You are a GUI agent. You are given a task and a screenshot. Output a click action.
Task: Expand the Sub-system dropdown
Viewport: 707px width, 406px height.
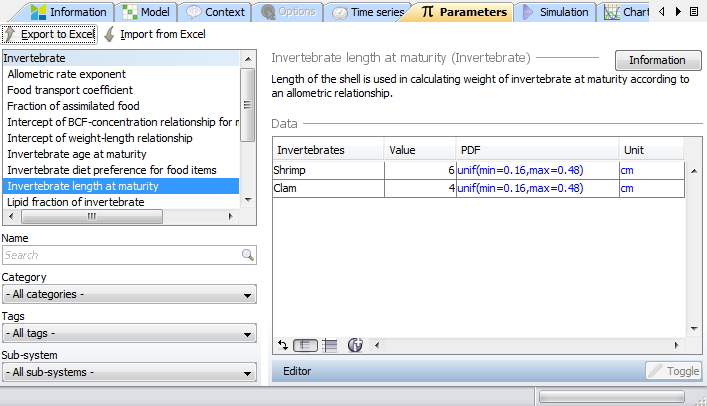coord(129,373)
